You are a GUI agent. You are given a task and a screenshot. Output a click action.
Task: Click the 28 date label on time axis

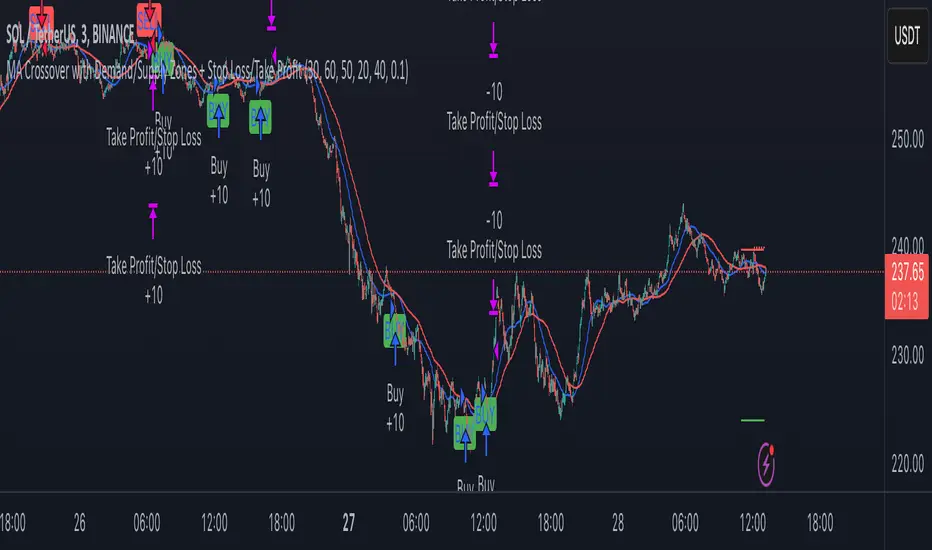coord(618,523)
